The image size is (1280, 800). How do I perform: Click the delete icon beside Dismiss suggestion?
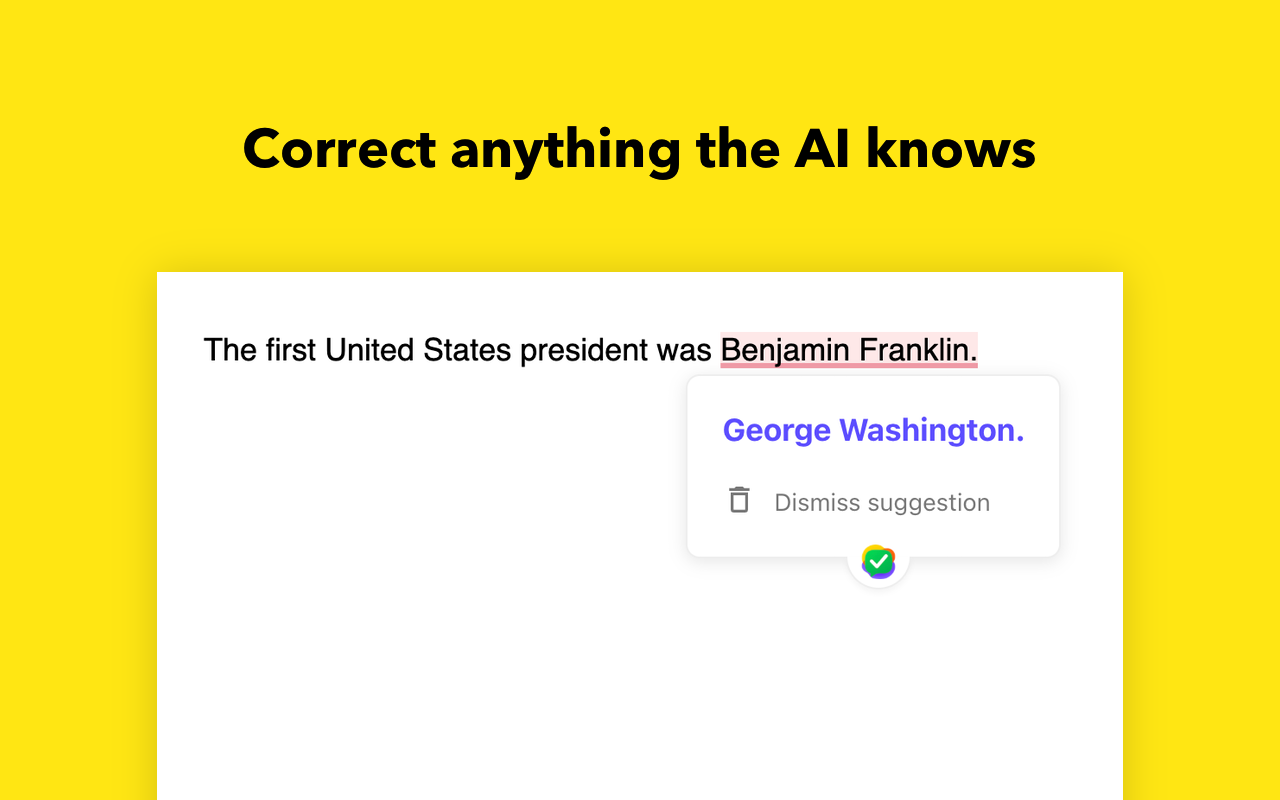click(x=739, y=499)
